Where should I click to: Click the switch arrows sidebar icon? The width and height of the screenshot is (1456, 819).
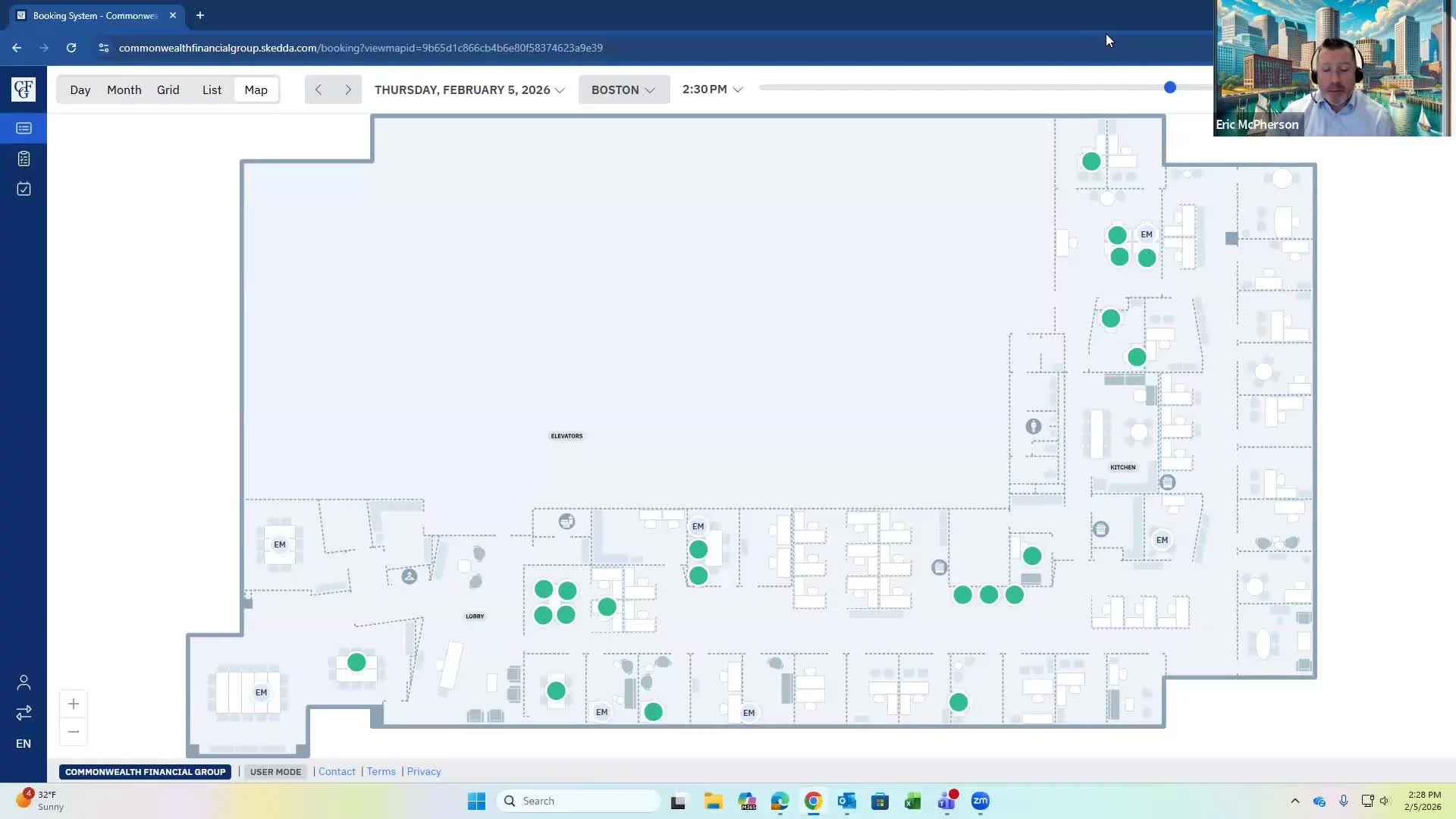(x=24, y=713)
